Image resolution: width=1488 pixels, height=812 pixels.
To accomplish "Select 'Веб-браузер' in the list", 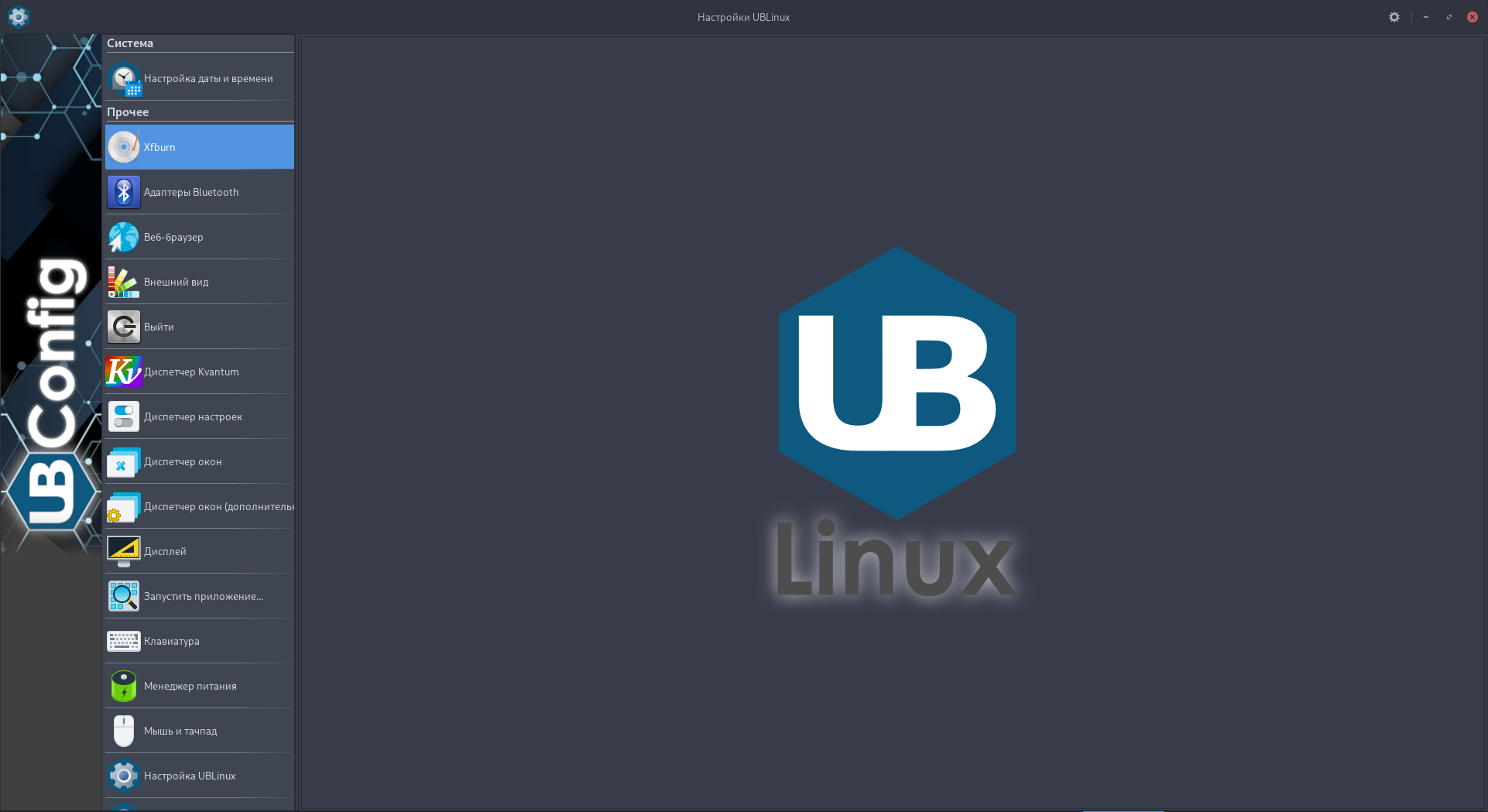I will tap(200, 237).
